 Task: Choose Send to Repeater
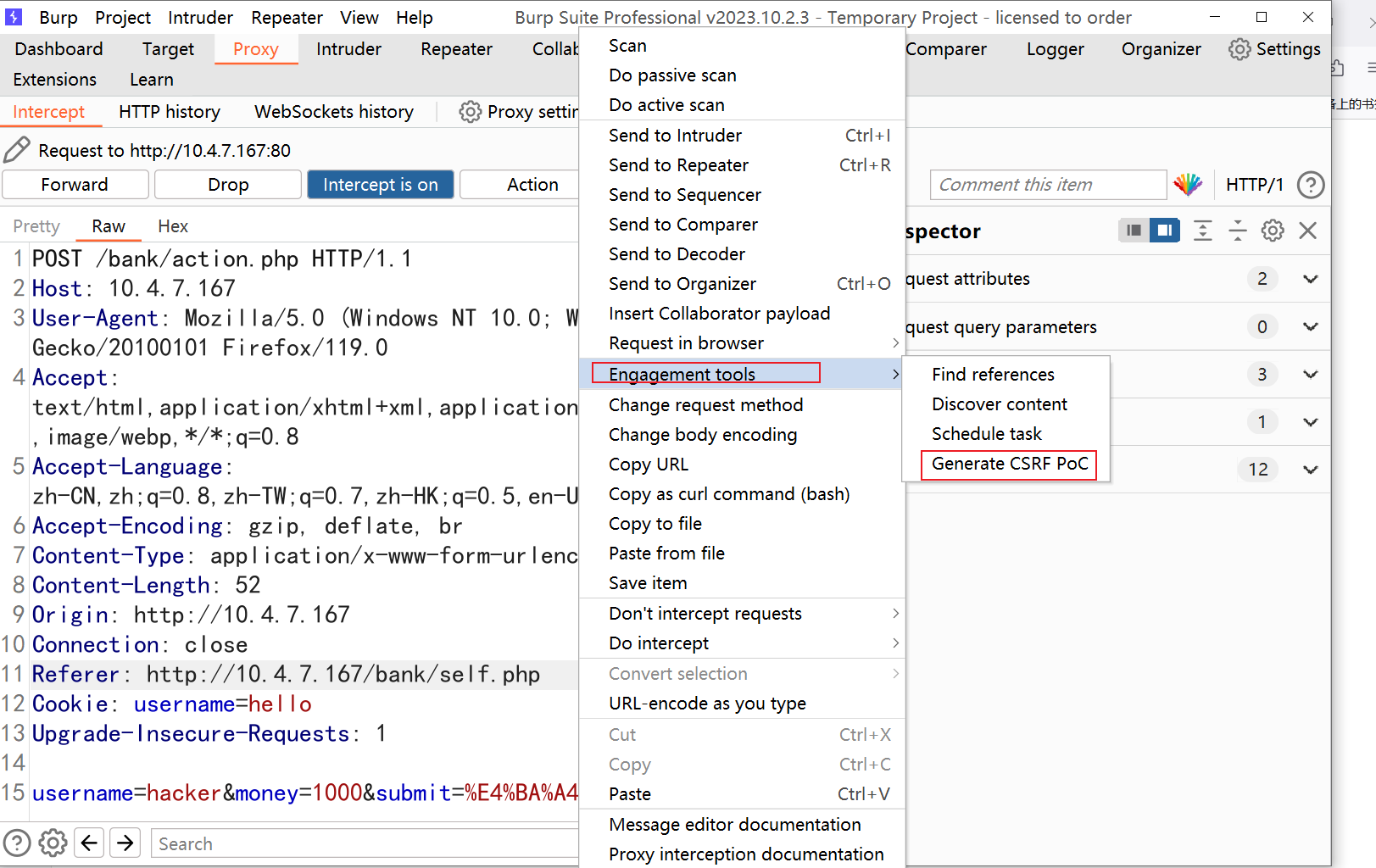(742, 165)
